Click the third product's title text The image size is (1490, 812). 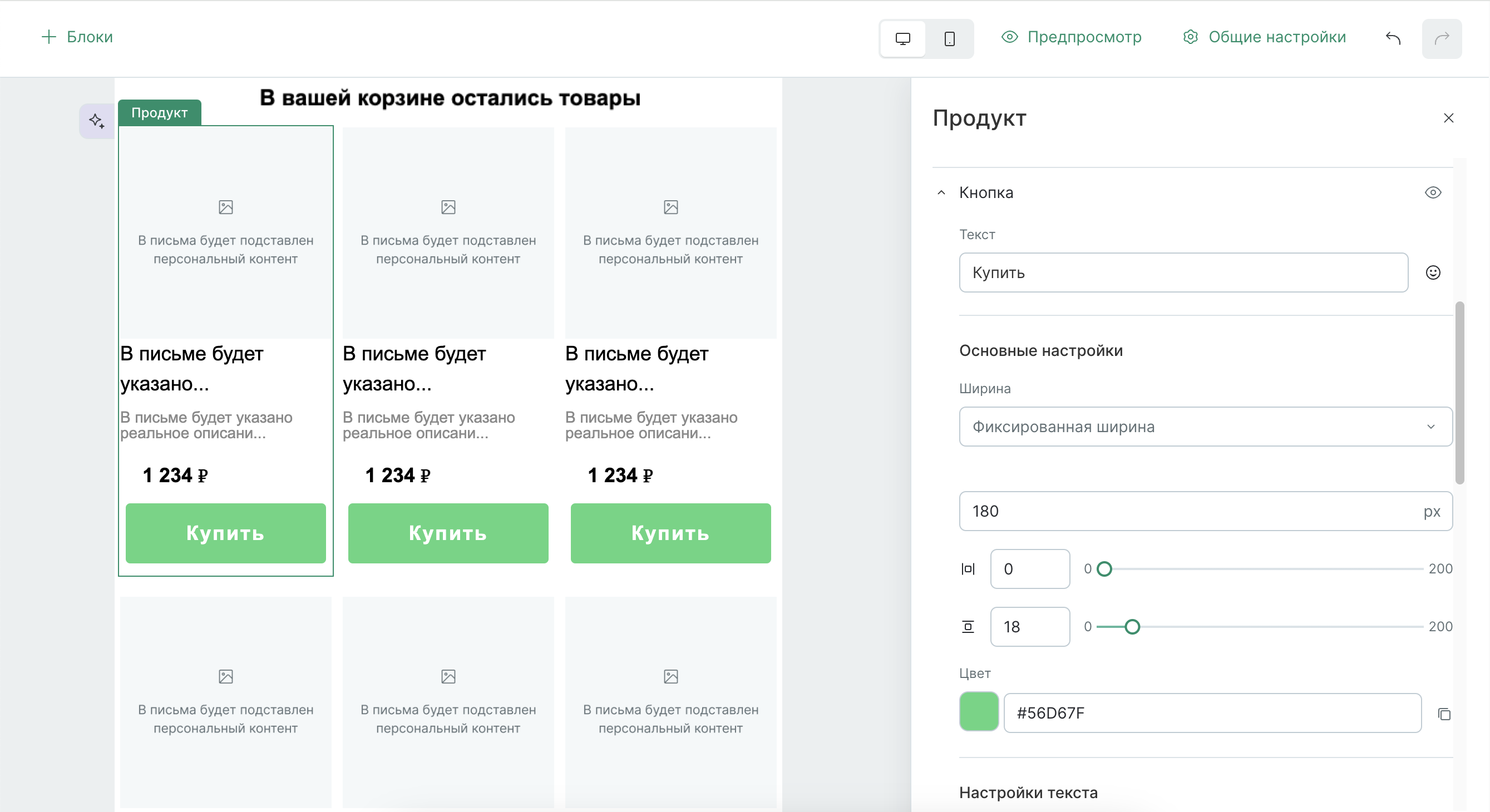[x=637, y=368]
